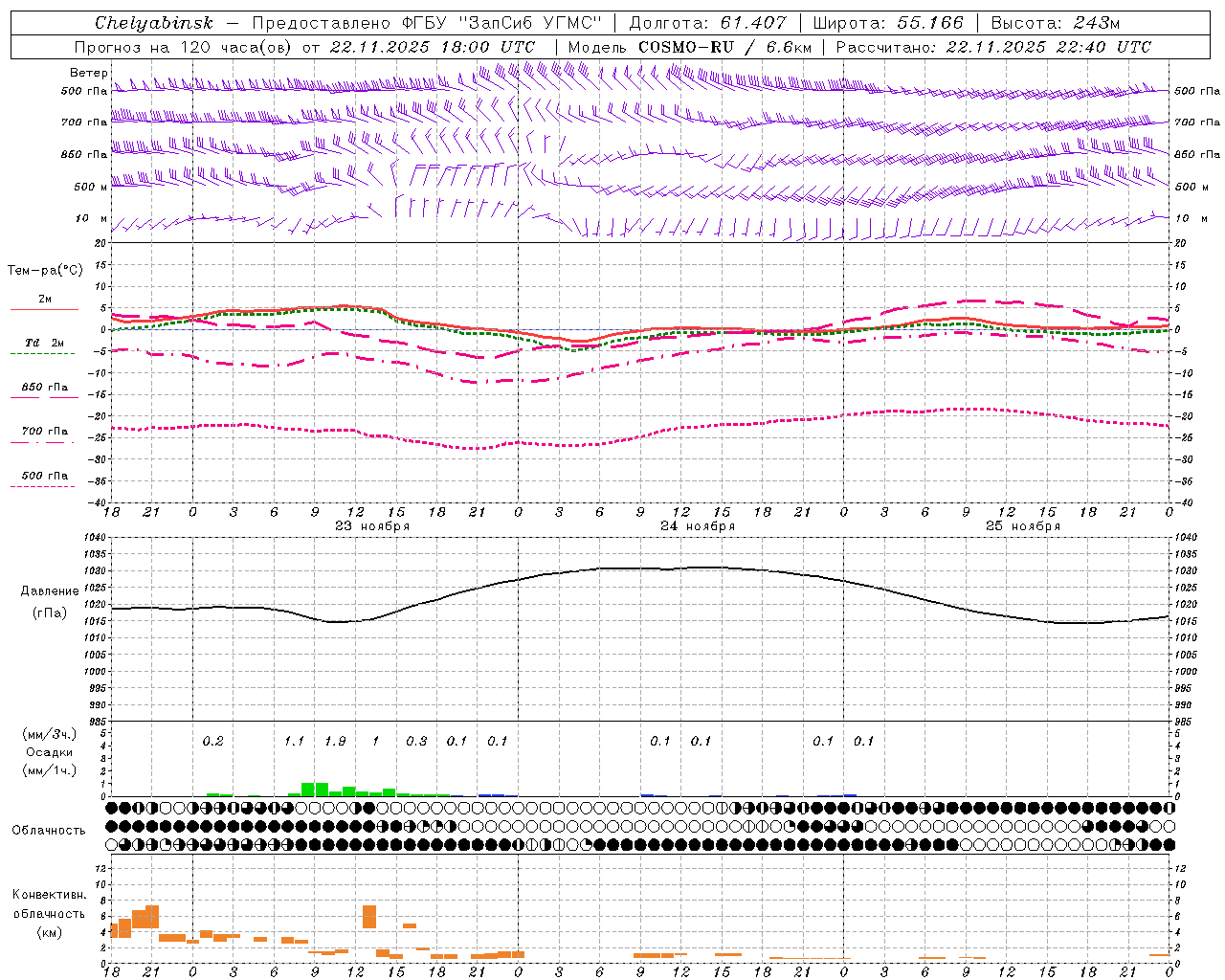Click the '(км)' unit under convective cloudiness
Screen dimensions: 1225x980
(50, 932)
